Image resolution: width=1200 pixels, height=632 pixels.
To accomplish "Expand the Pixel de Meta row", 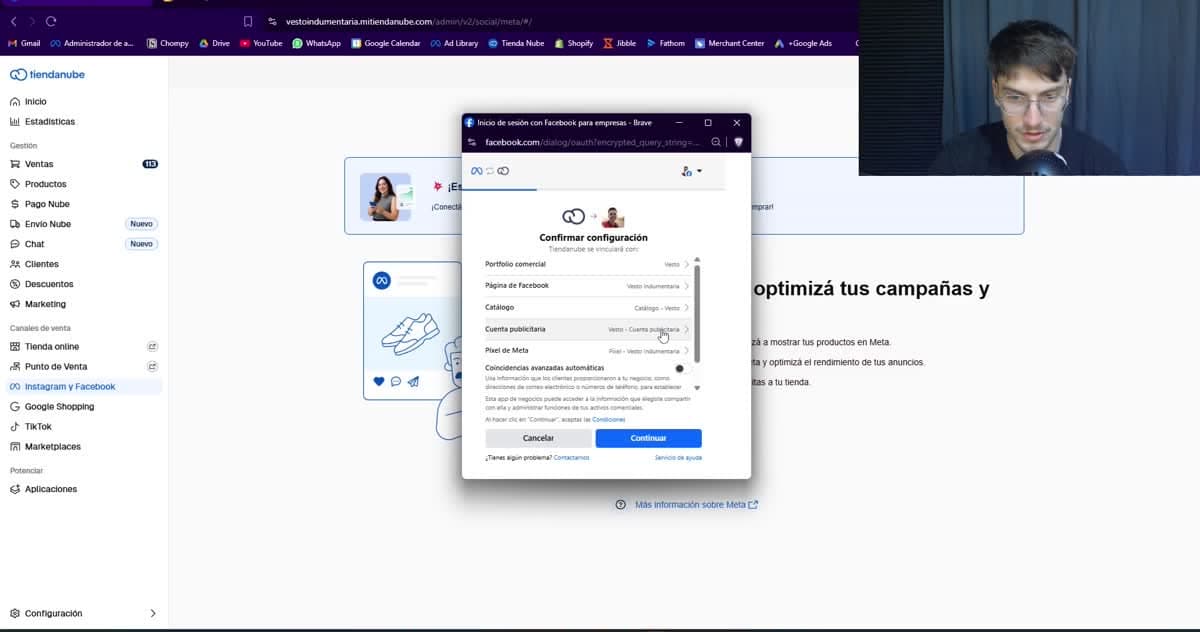I will [x=587, y=351].
